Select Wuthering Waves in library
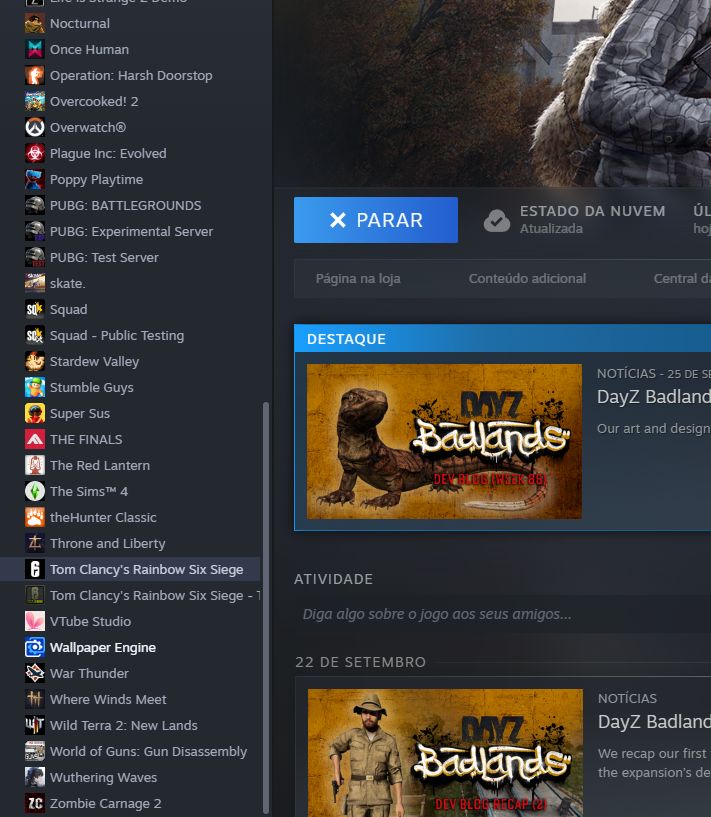The width and height of the screenshot is (711, 817). pyautogui.click(x=130, y=777)
